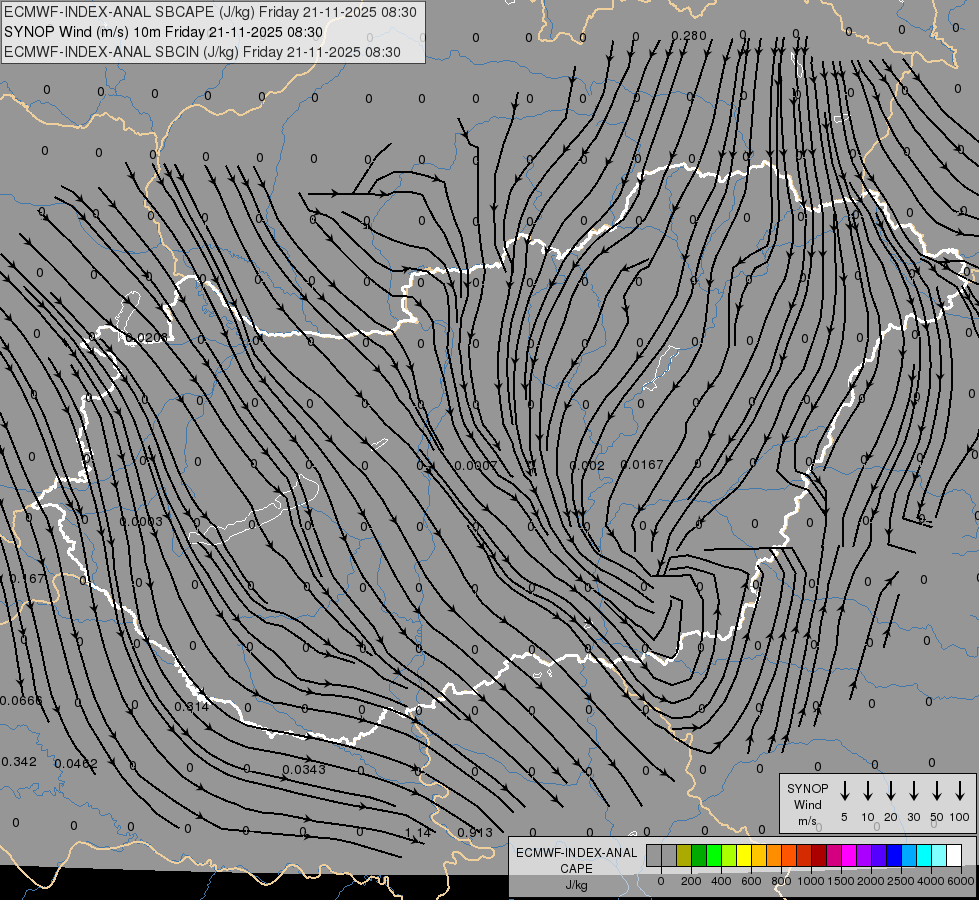Click the SBCIN title line in header

pos(202,52)
